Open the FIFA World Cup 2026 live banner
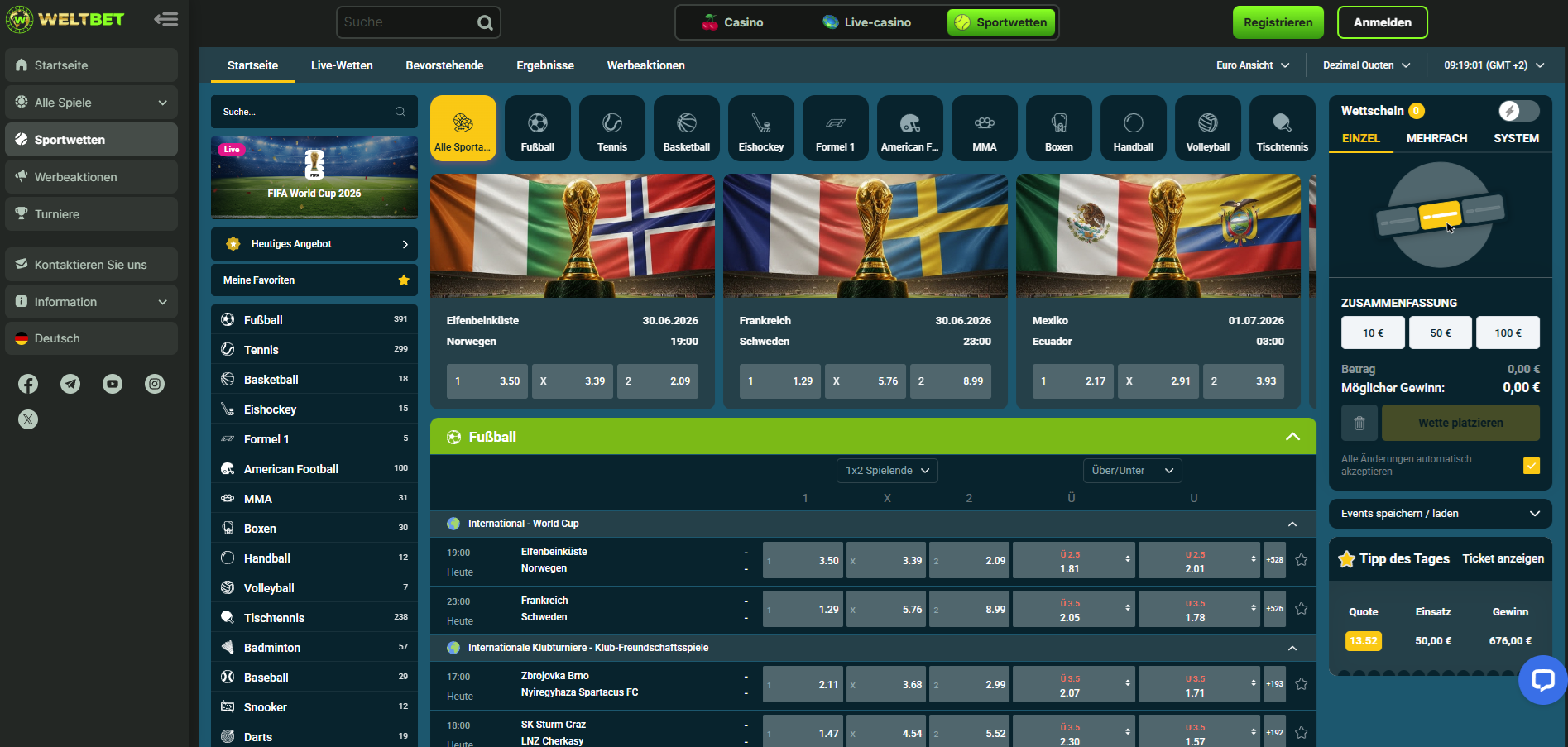The image size is (1568, 747). click(314, 178)
